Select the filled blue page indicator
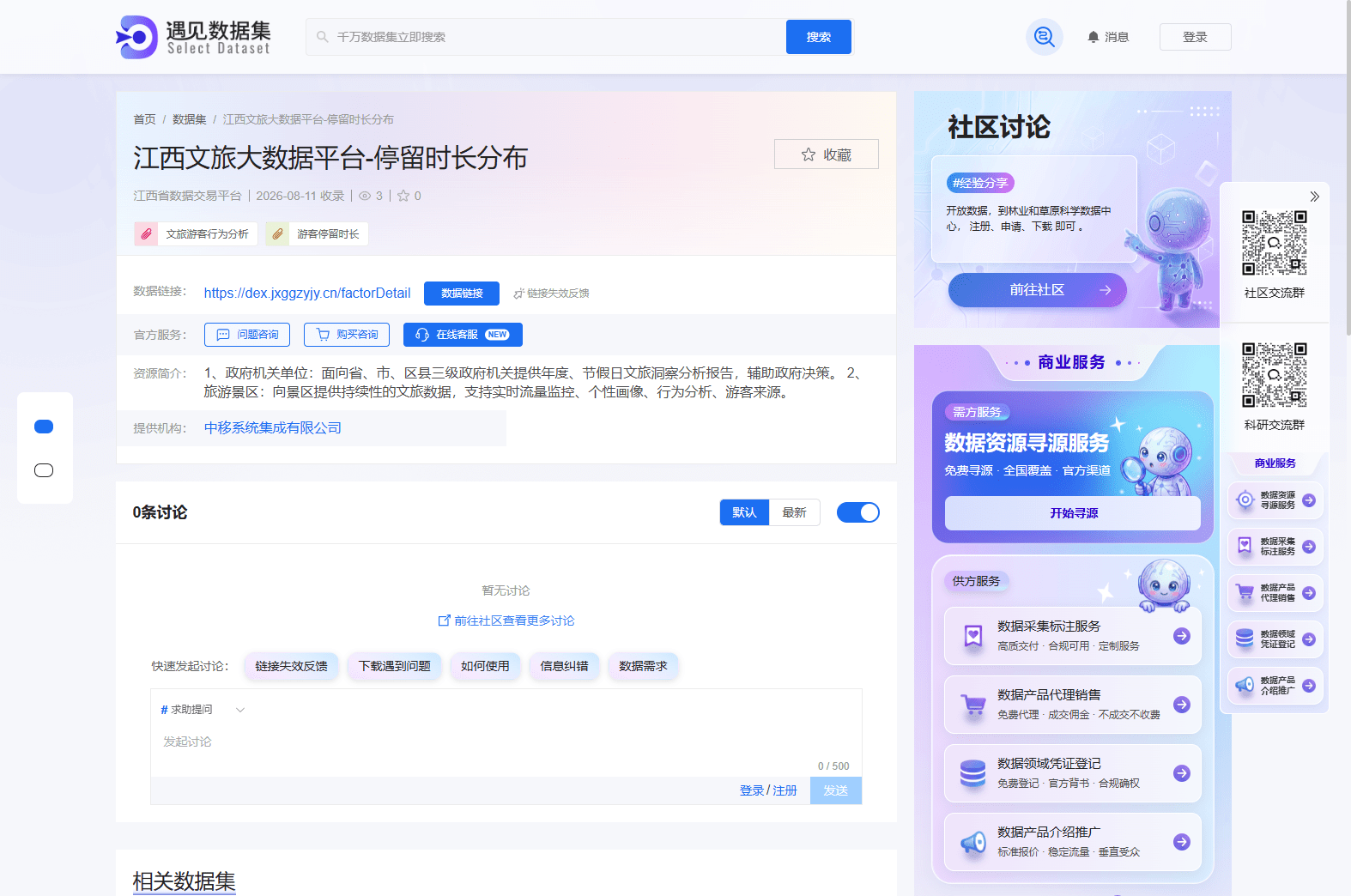 (44, 427)
